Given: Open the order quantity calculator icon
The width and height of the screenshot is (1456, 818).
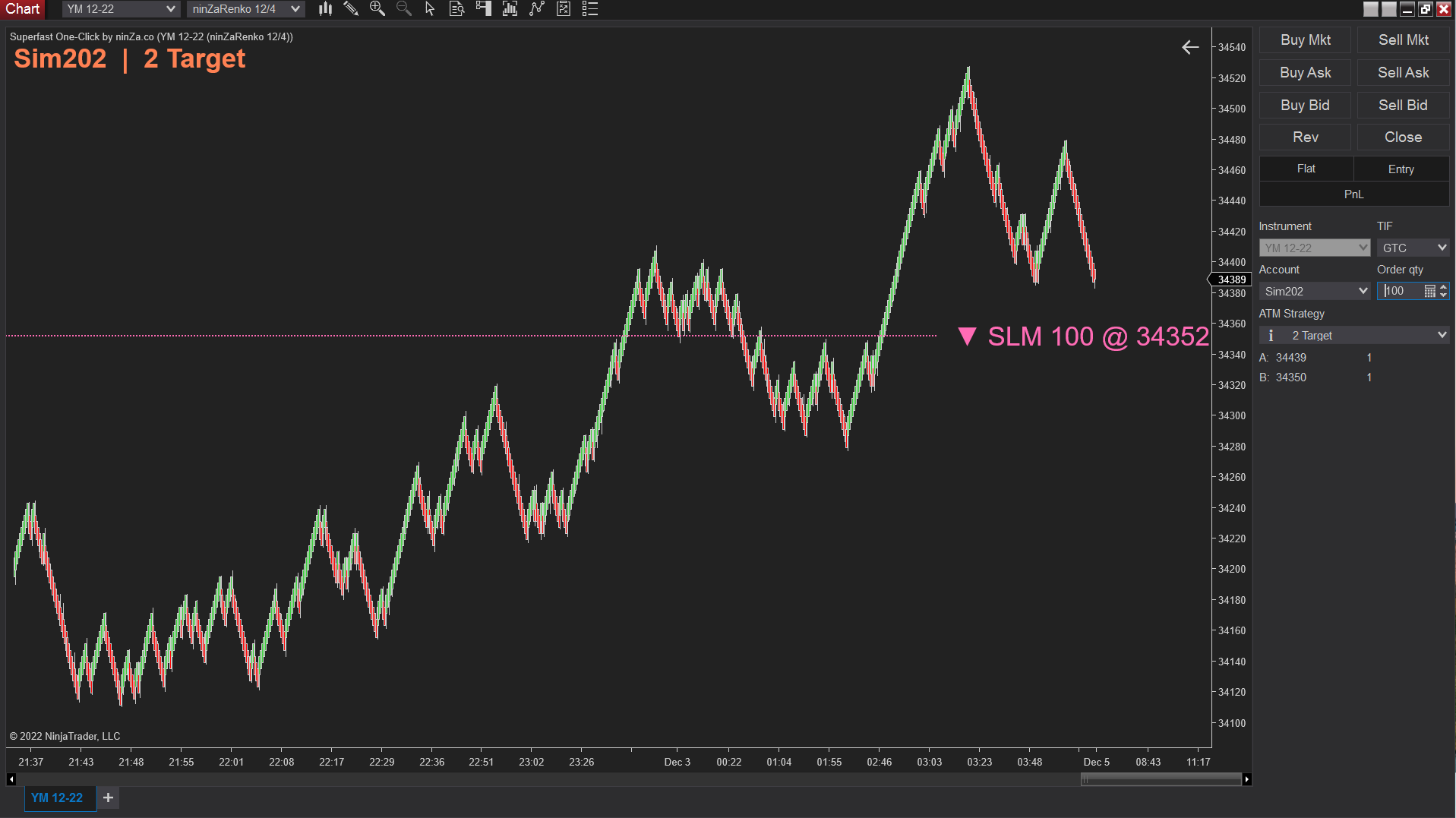Looking at the screenshot, I should [x=1431, y=291].
